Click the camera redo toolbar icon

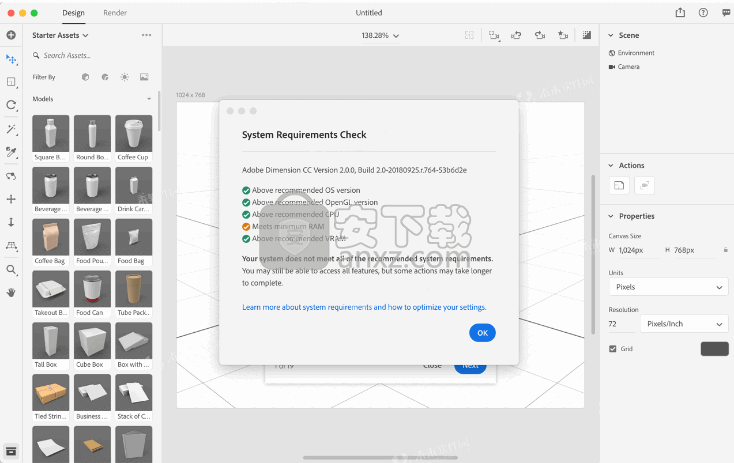540,35
